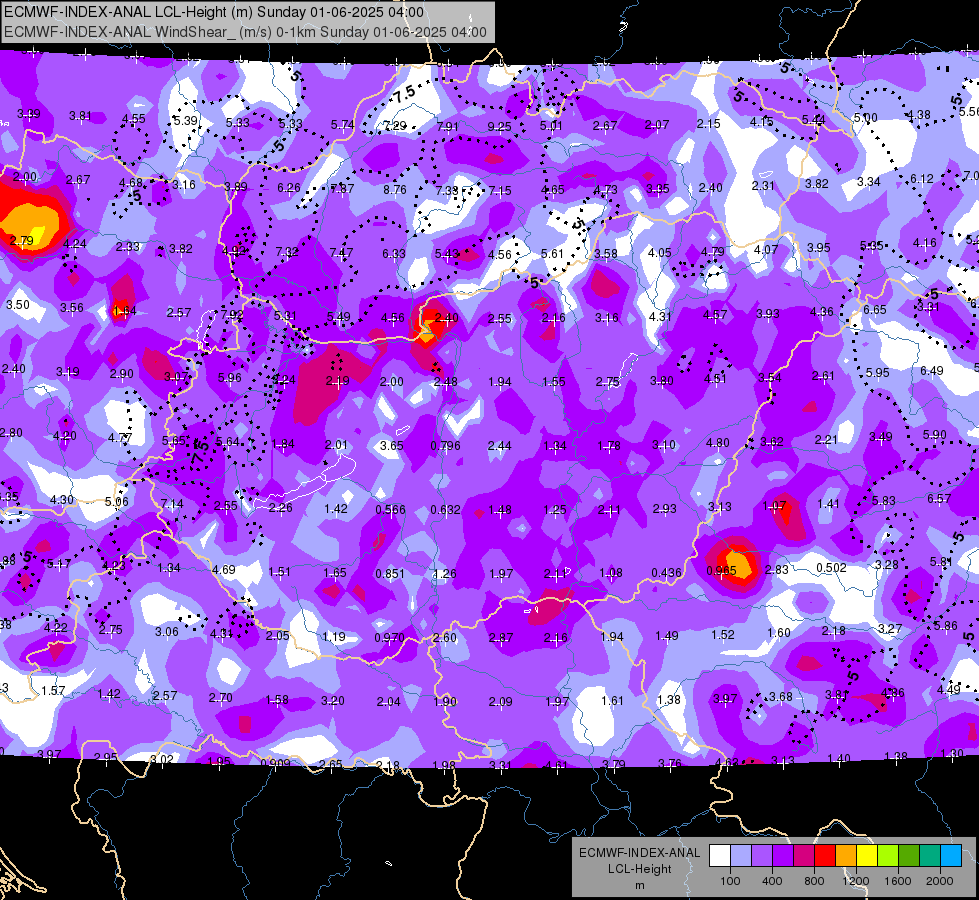
Task: Click the wind shear value 7.32
Action: pyautogui.click(x=287, y=252)
